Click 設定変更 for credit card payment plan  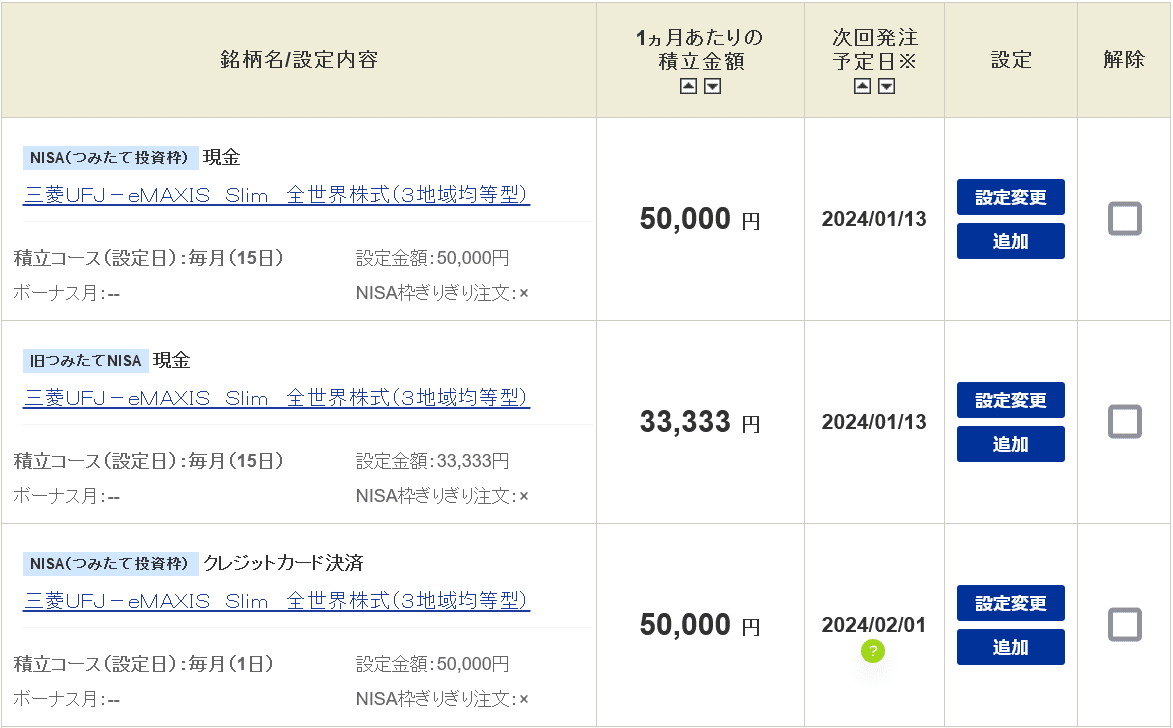click(x=1011, y=603)
